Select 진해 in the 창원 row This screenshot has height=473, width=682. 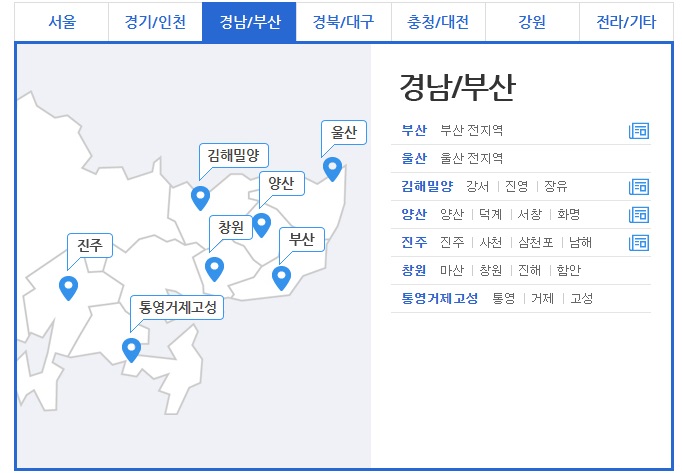(529, 270)
